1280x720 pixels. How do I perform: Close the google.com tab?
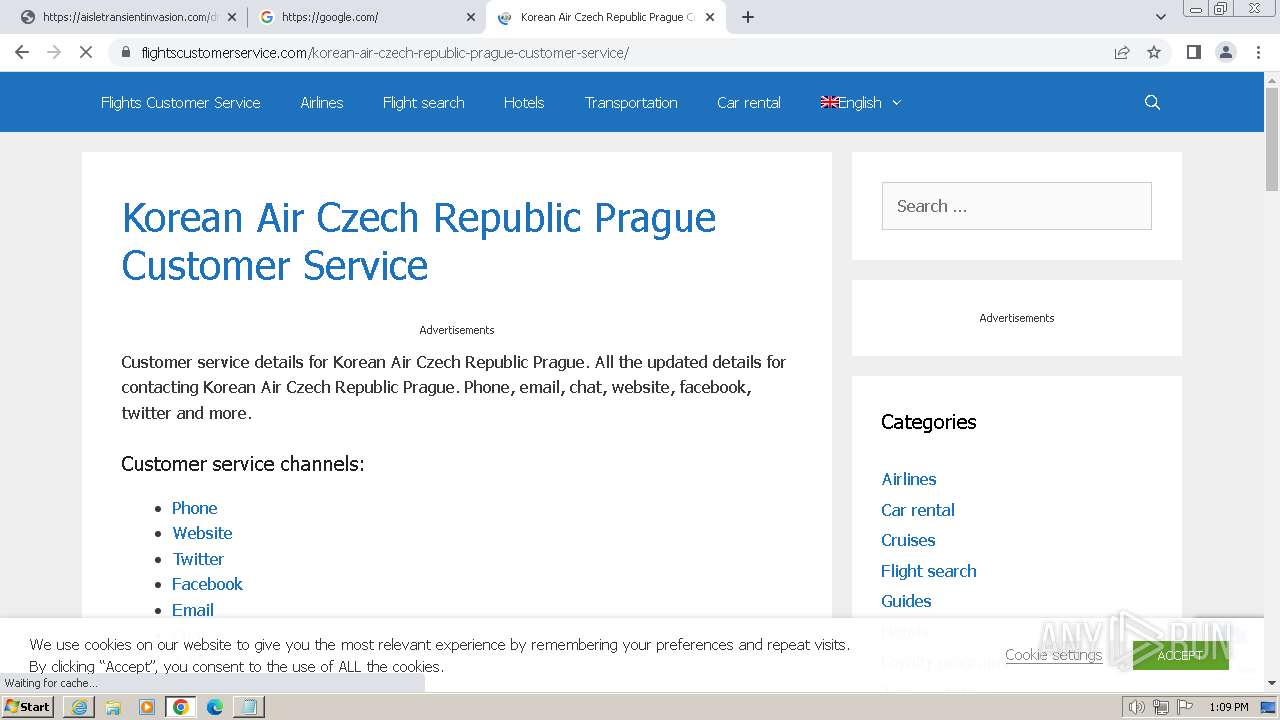471,17
